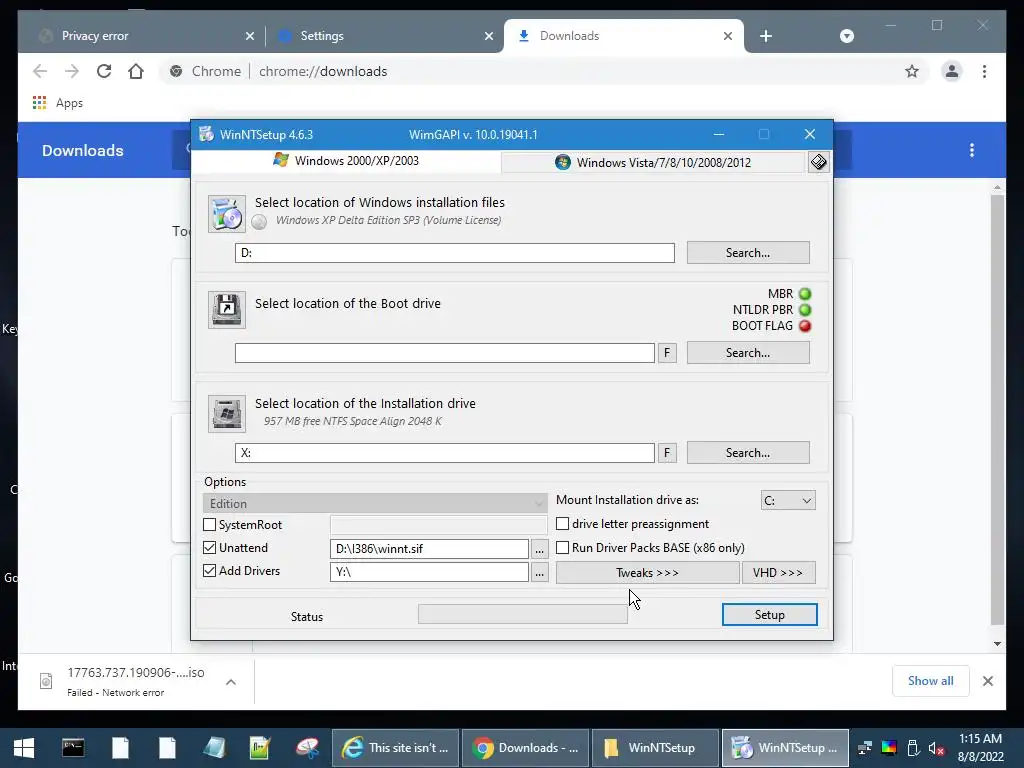Open the VHD >>> panel
The image size is (1024, 768).
click(x=778, y=573)
